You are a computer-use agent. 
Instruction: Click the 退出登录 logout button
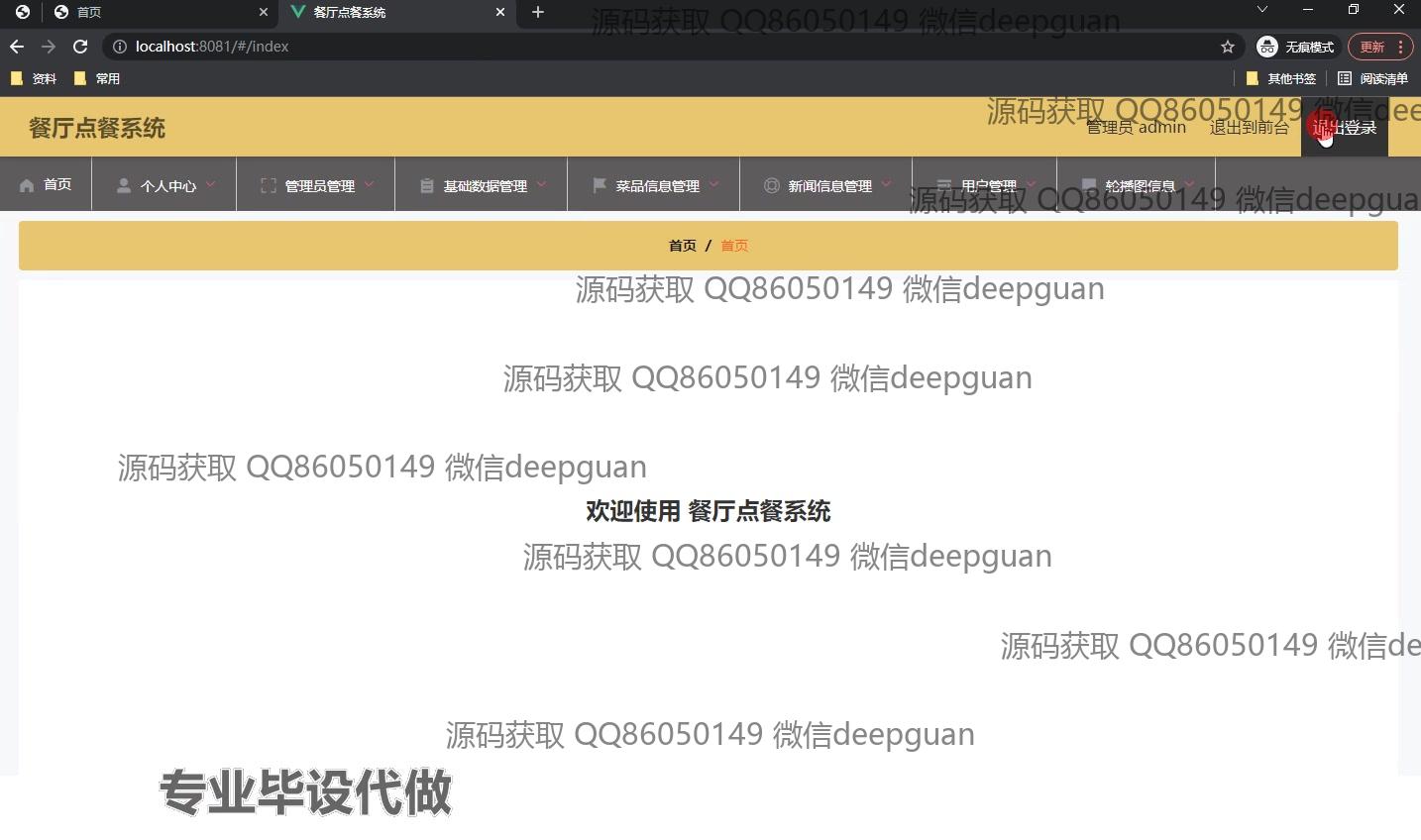(1344, 128)
